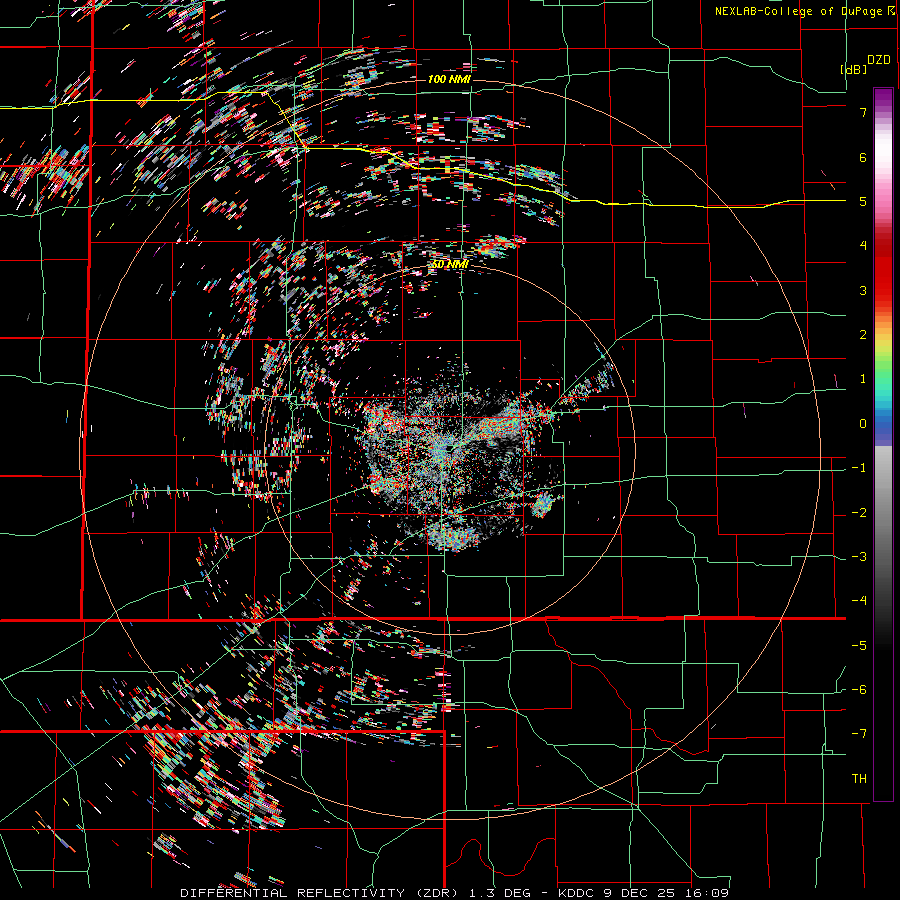Screen dimensions: 900x900
Task: Click the "6" value on the color scale
Action: pos(863,157)
